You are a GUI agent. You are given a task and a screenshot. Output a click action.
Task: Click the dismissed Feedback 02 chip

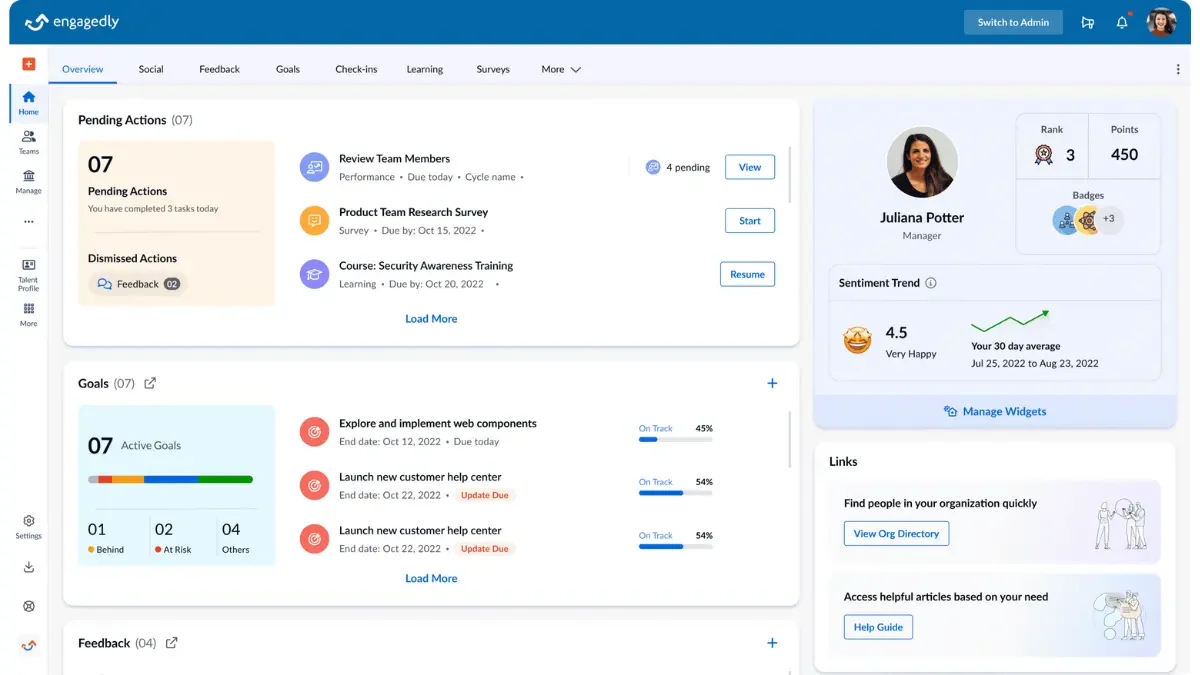coord(138,284)
